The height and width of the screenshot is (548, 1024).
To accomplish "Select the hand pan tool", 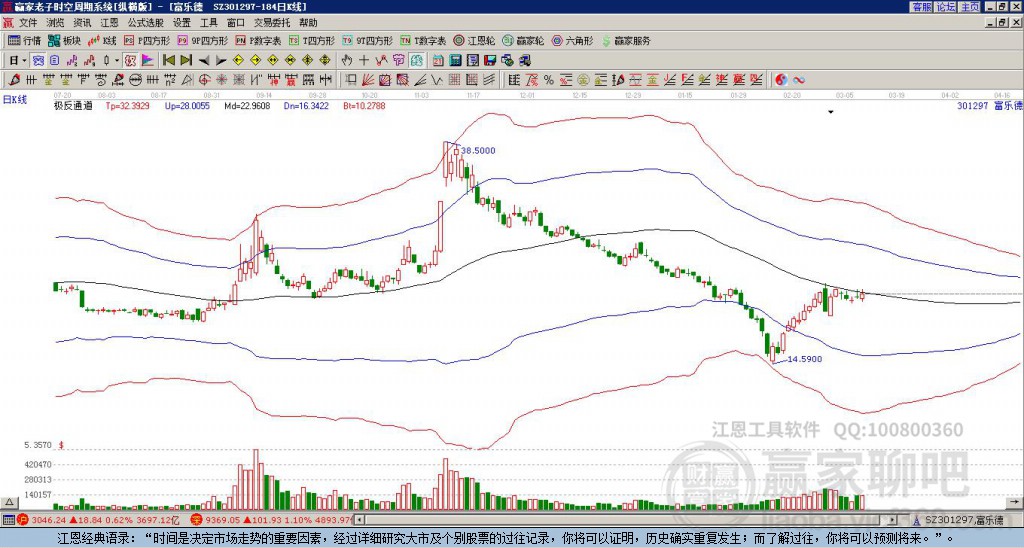I will coord(347,61).
